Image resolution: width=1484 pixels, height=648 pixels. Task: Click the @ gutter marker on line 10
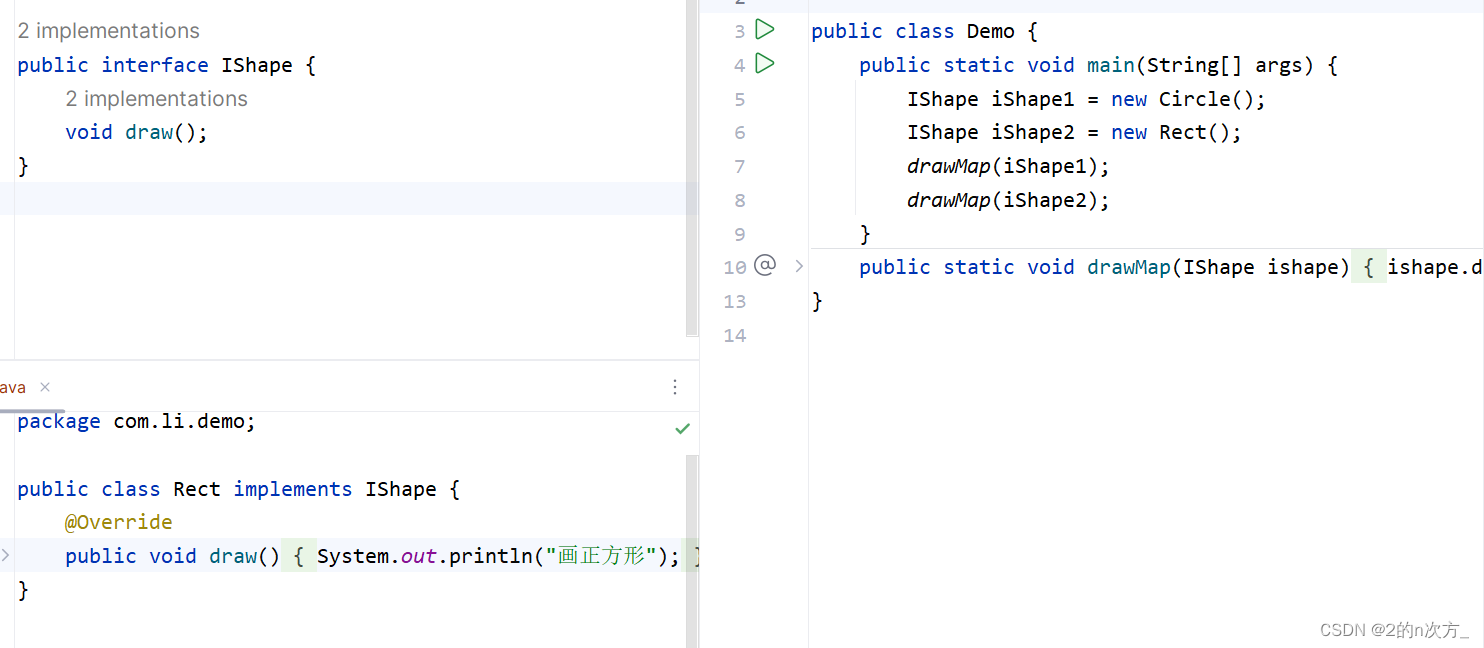tap(765, 265)
